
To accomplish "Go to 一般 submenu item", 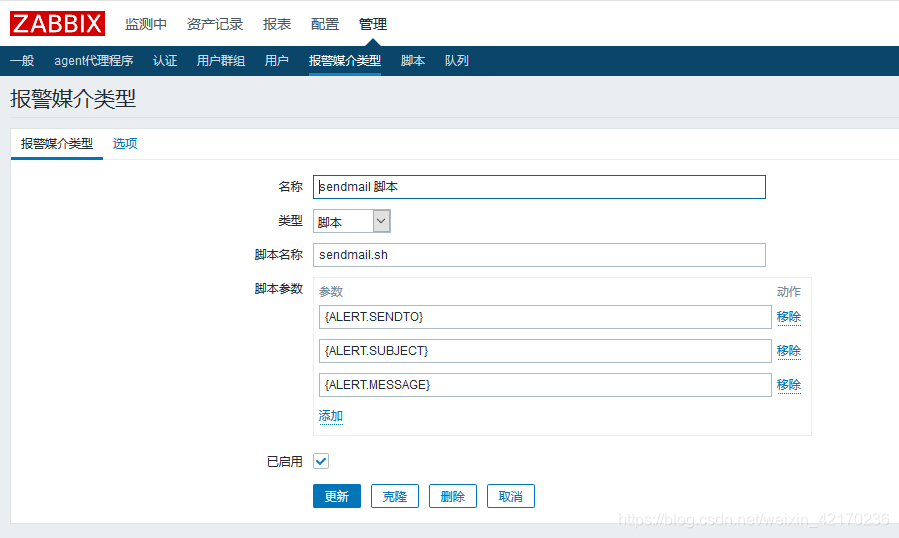I will pos(22,61).
